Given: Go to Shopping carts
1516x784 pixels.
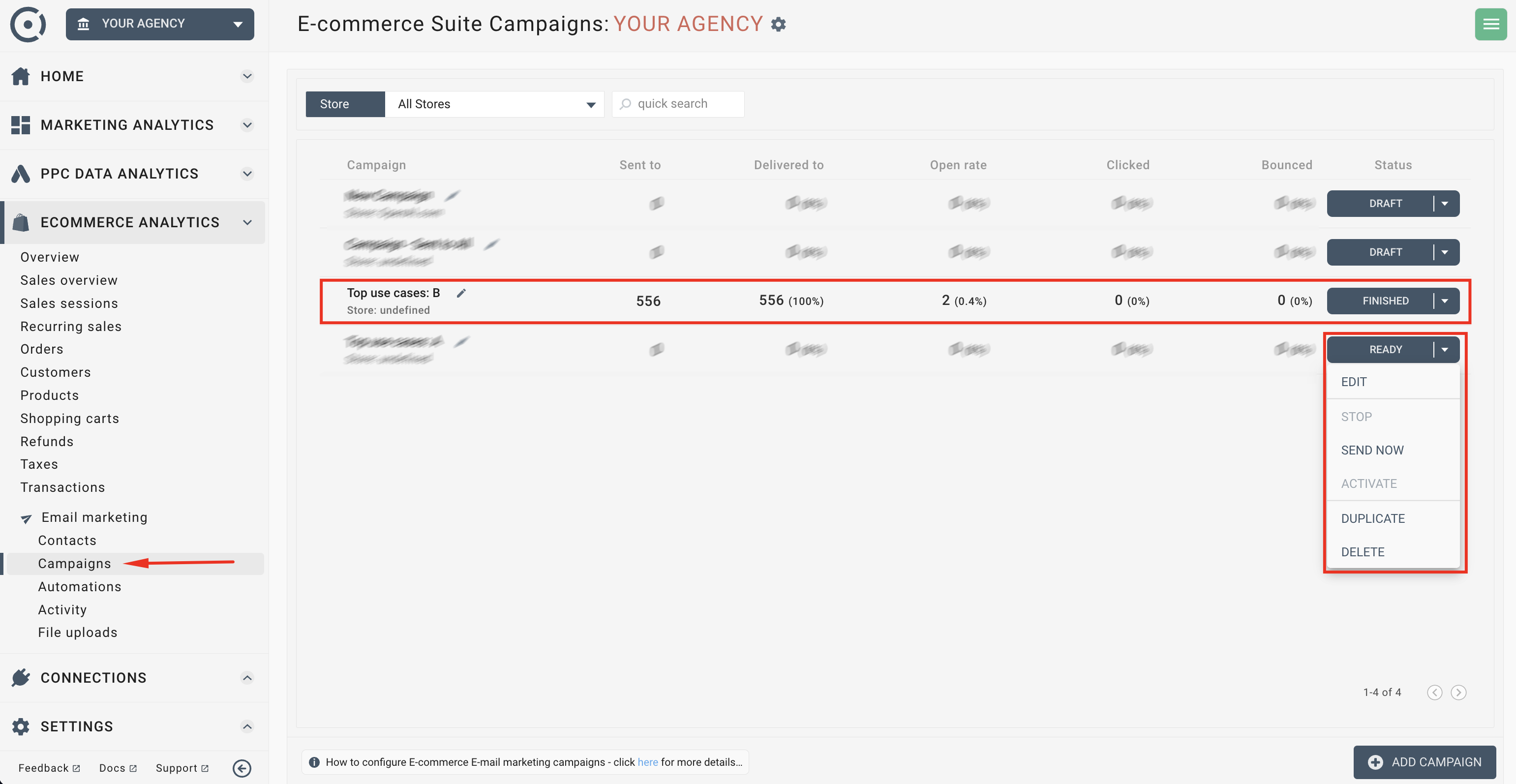Looking at the screenshot, I should [69, 419].
